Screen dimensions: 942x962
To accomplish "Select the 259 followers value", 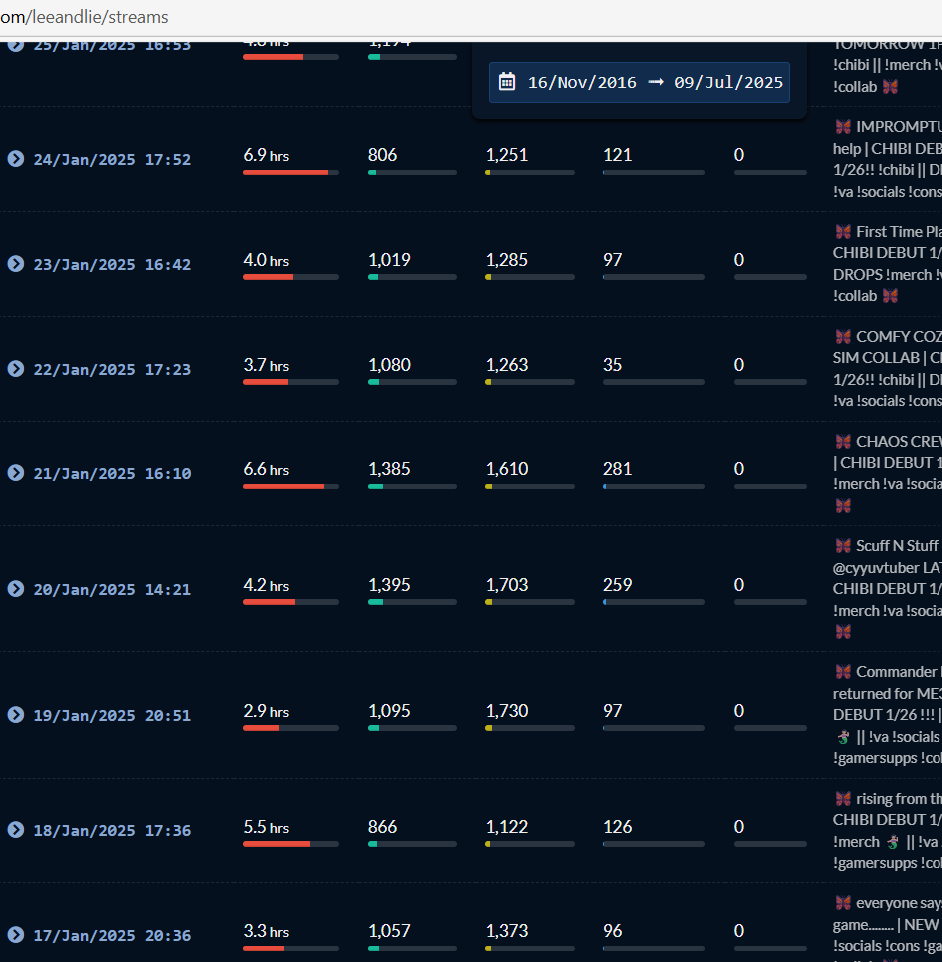I will (617, 585).
